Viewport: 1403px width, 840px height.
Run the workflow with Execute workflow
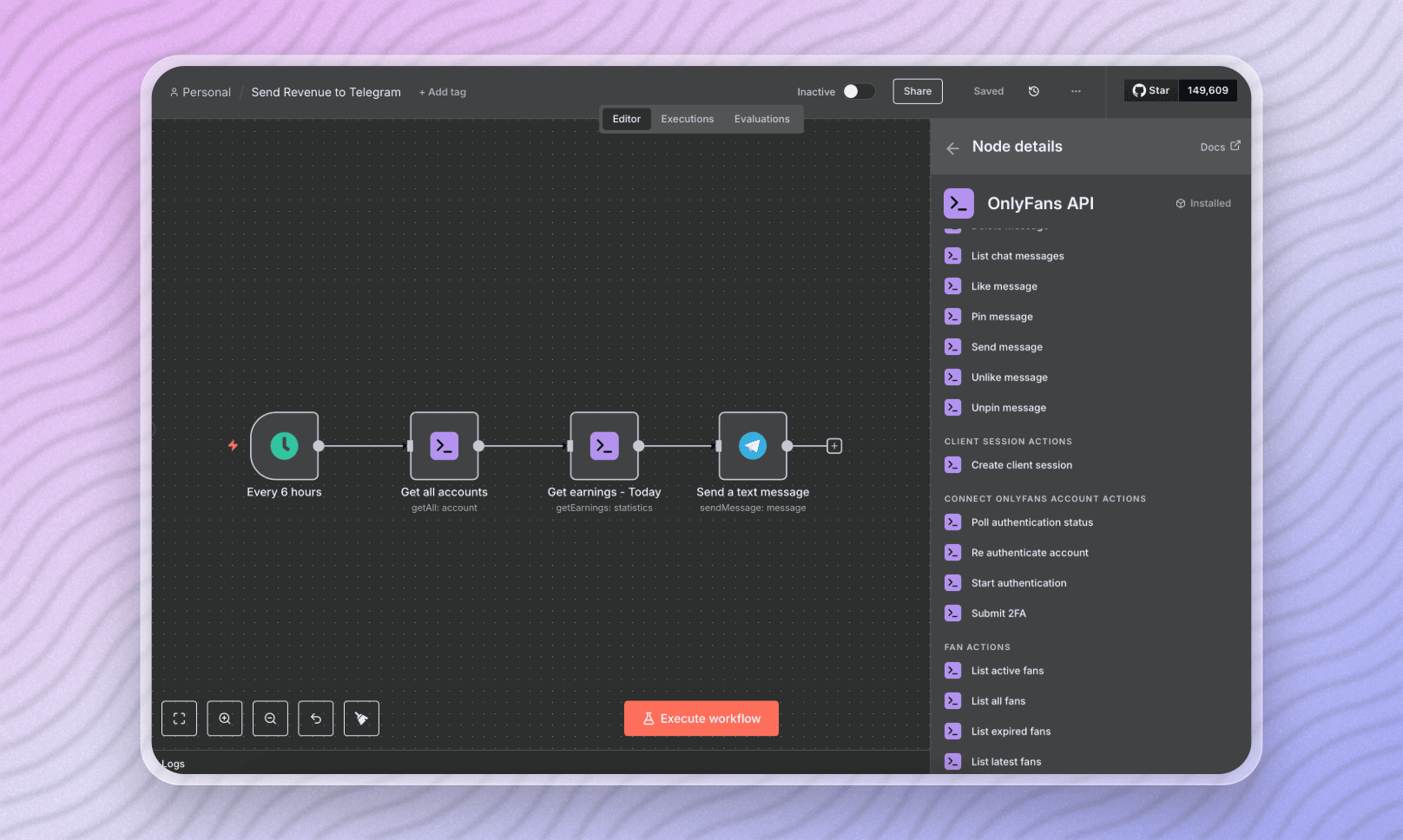tap(701, 719)
